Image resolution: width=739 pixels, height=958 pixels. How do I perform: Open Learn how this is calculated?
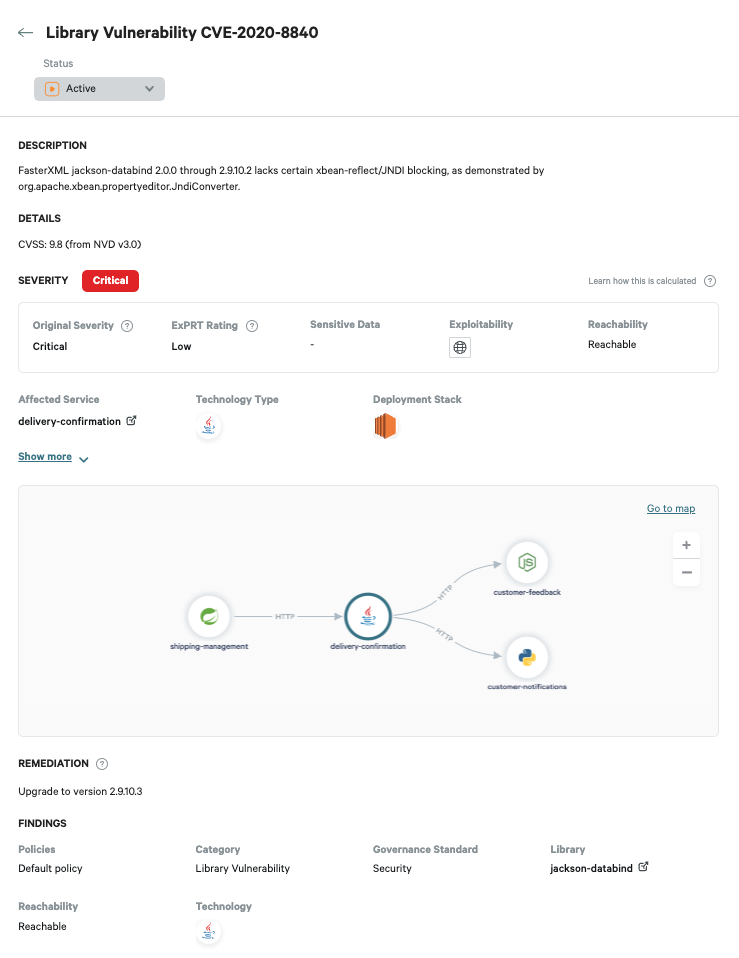pos(642,281)
